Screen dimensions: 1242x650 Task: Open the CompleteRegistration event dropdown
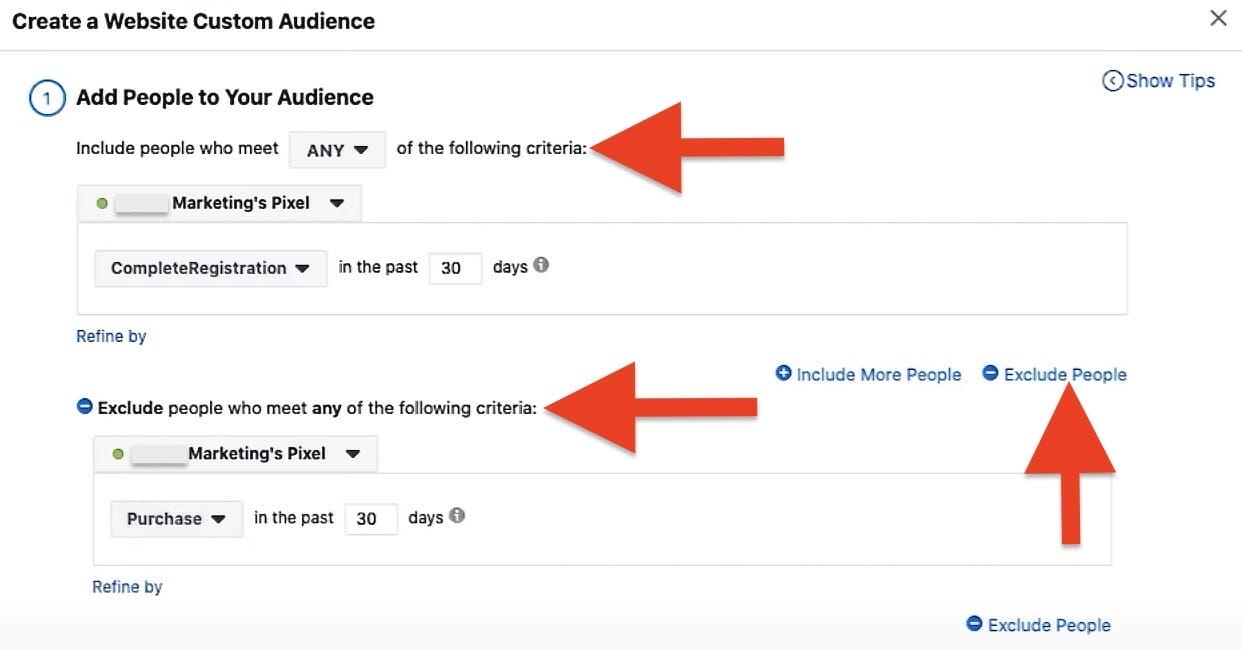pos(210,268)
